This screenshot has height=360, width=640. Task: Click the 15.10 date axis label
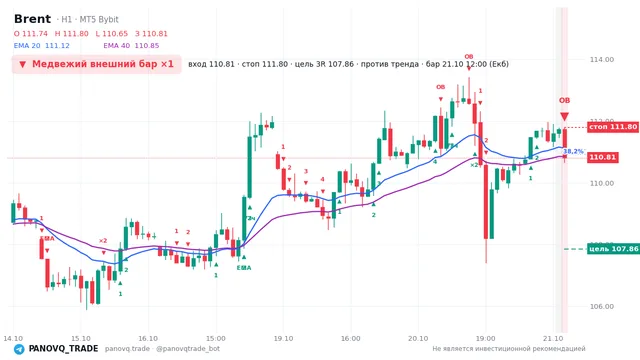click(80, 338)
